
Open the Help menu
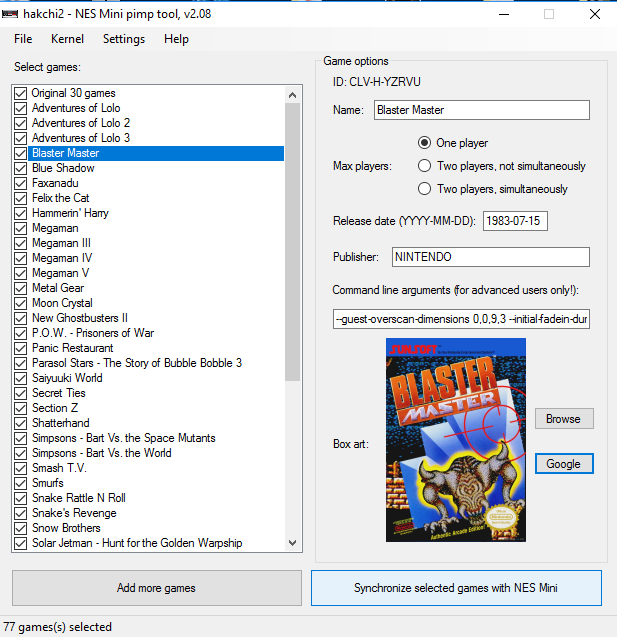pos(176,39)
